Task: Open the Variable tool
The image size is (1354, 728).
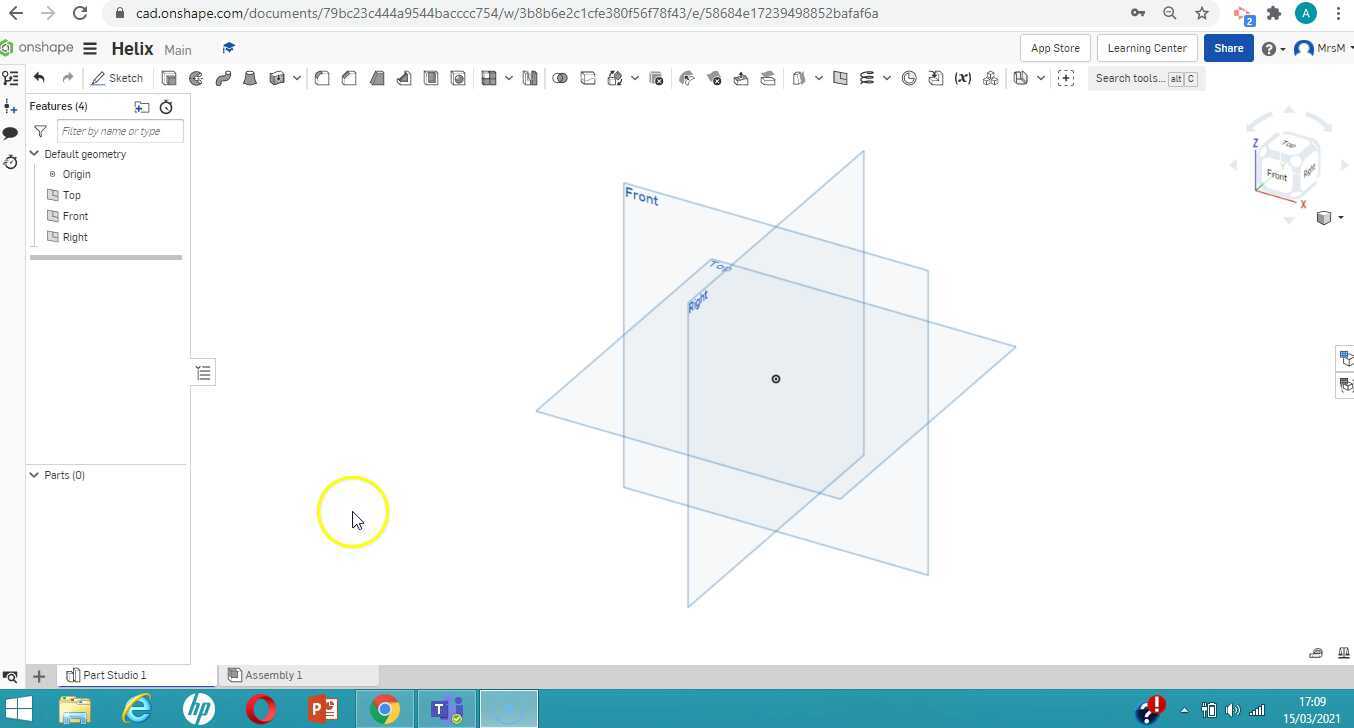Action: point(963,78)
